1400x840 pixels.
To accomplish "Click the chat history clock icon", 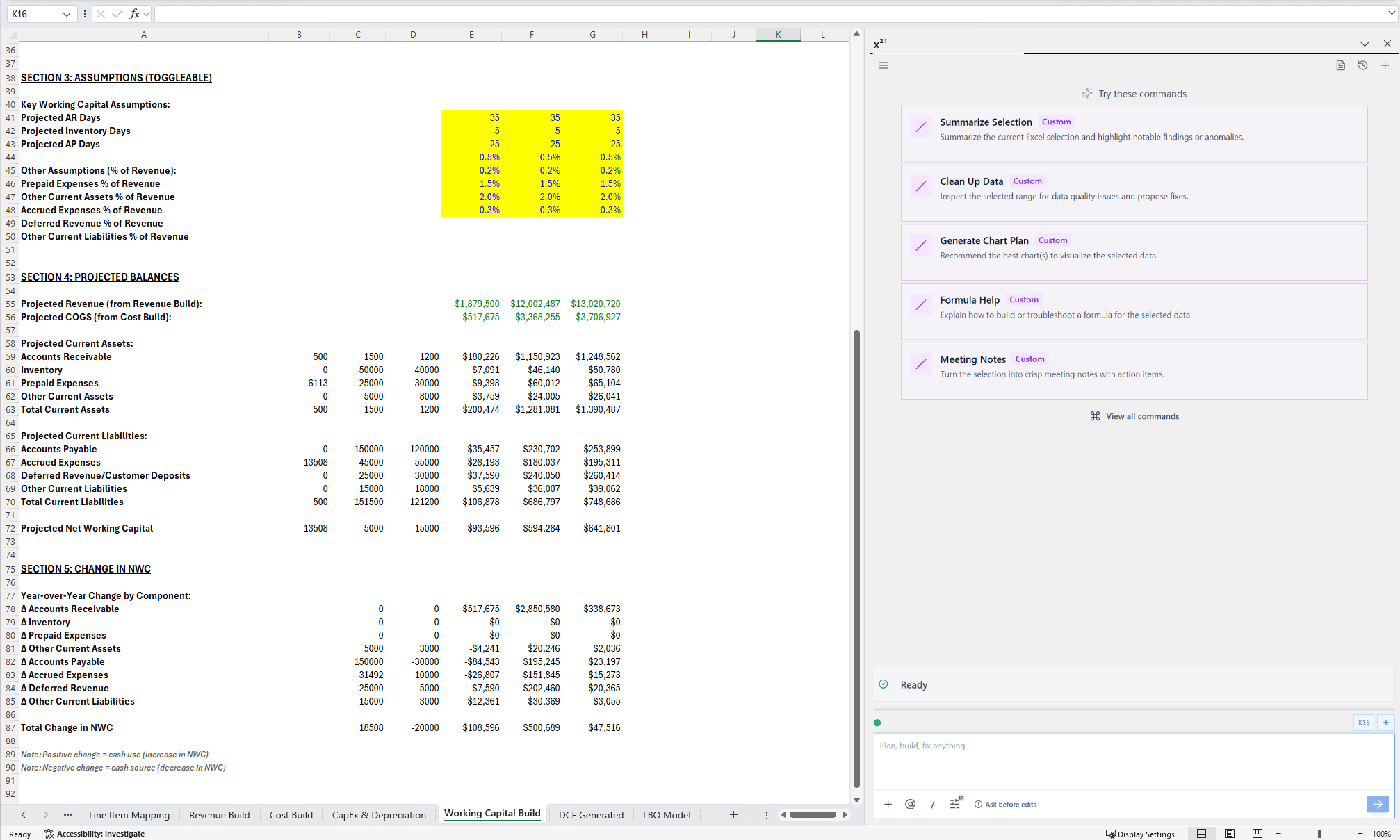I will [x=1362, y=65].
